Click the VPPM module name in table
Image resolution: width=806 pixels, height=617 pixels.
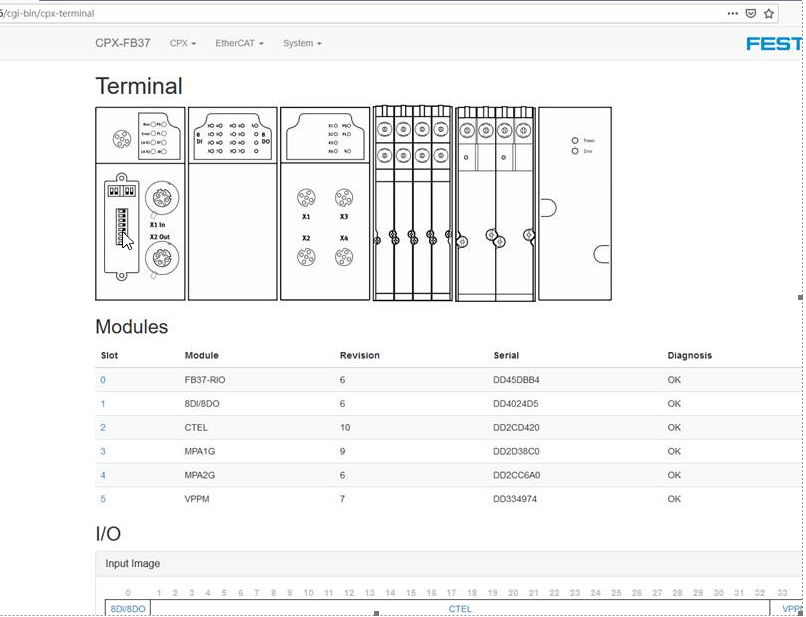tap(197, 499)
